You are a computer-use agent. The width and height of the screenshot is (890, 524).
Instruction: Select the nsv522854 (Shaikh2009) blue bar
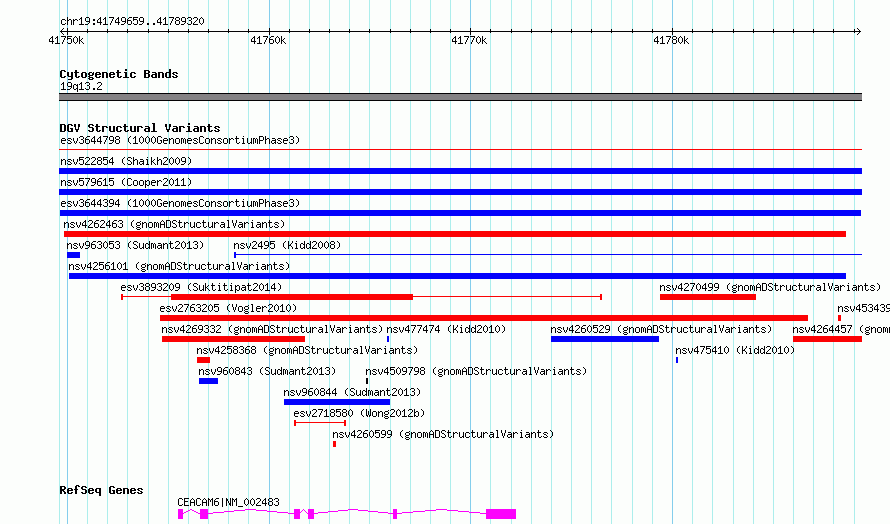pyautogui.click(x=460, y=171)
